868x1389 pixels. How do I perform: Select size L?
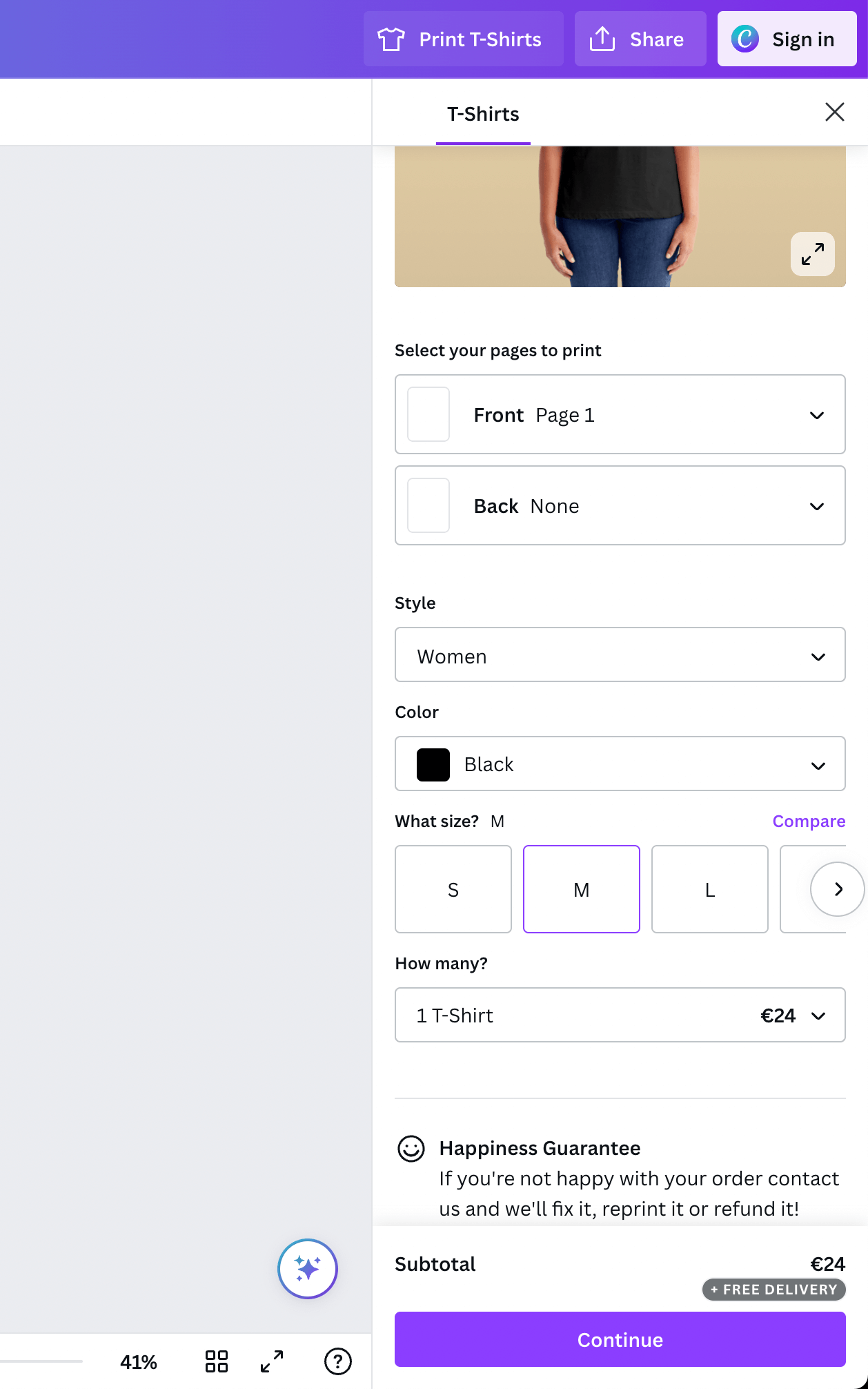tap(710, 889)
